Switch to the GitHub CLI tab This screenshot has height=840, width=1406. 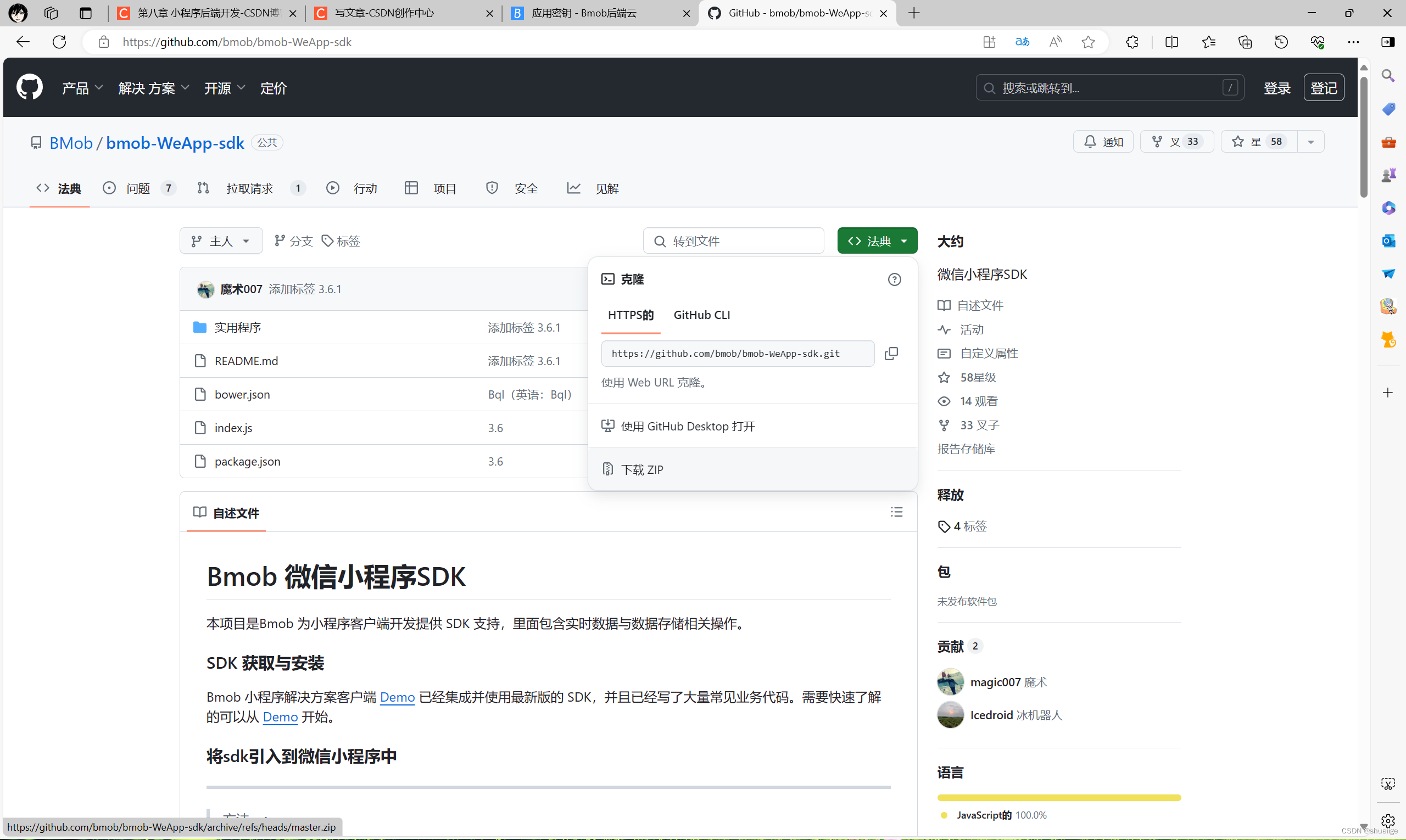coord(701,315)
